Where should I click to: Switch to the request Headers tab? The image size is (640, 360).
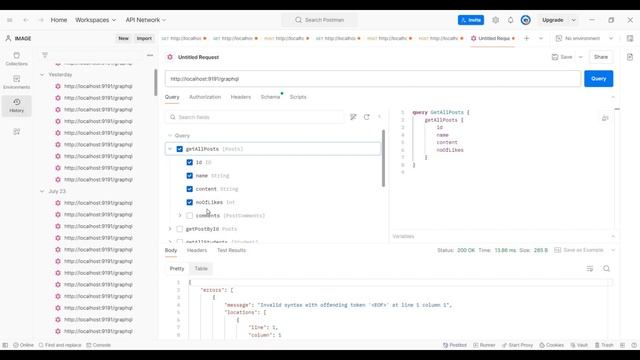pos(240,97)
